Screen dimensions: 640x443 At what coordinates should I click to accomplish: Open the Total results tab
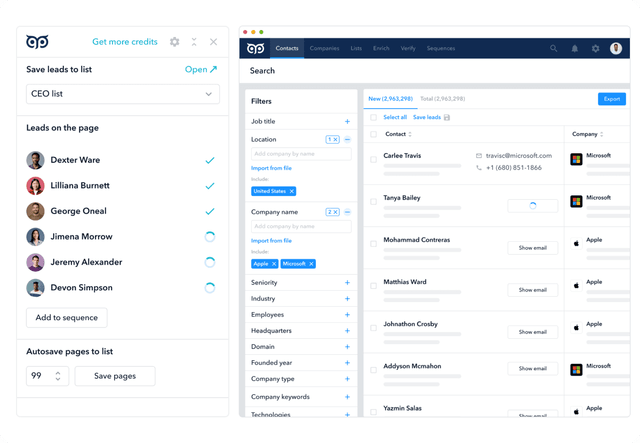point(442,99)
